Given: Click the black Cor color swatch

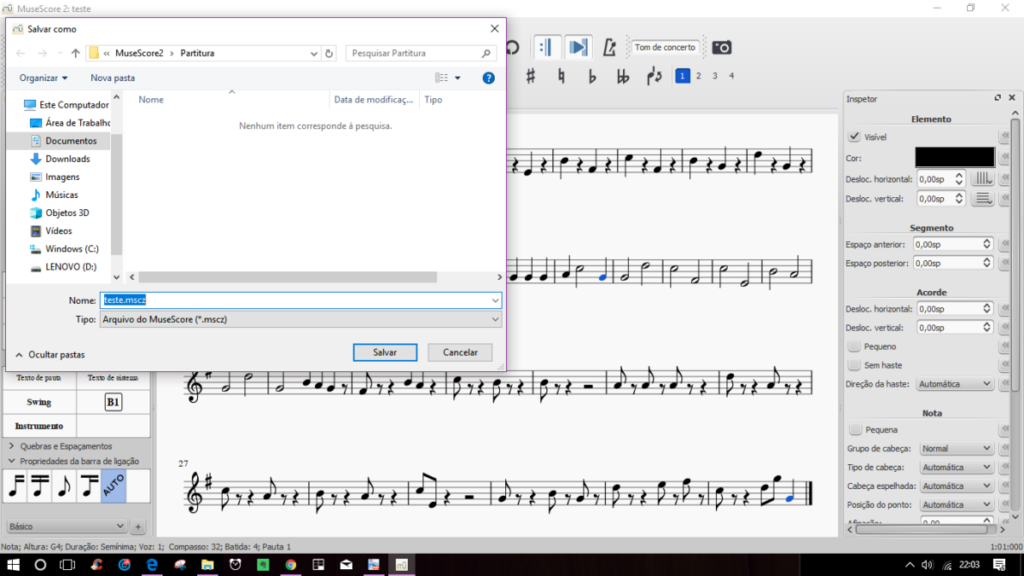Looking at the screenshot, I should click(x=954, y=157).
